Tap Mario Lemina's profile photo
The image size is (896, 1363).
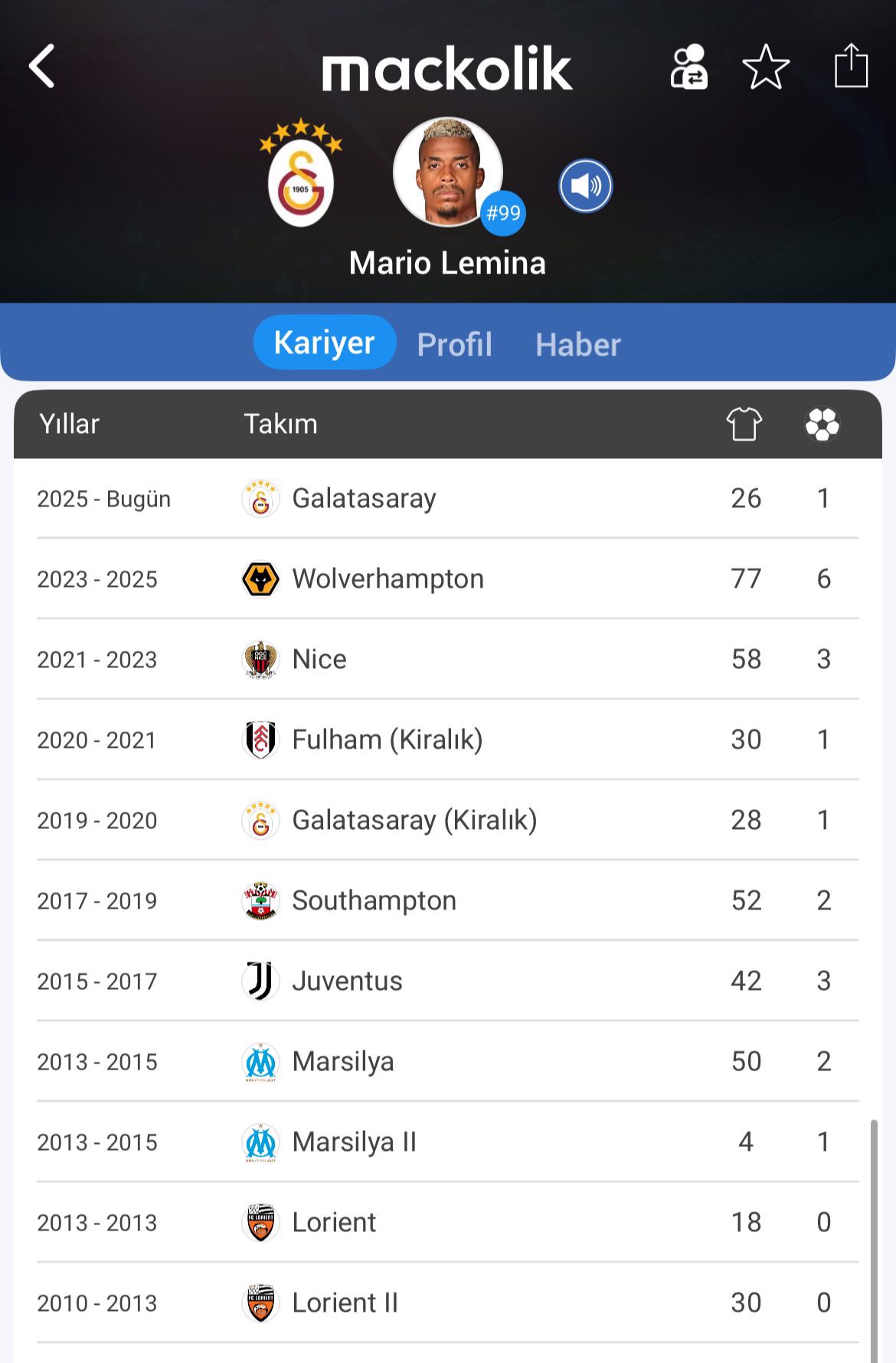click(447, 172)
